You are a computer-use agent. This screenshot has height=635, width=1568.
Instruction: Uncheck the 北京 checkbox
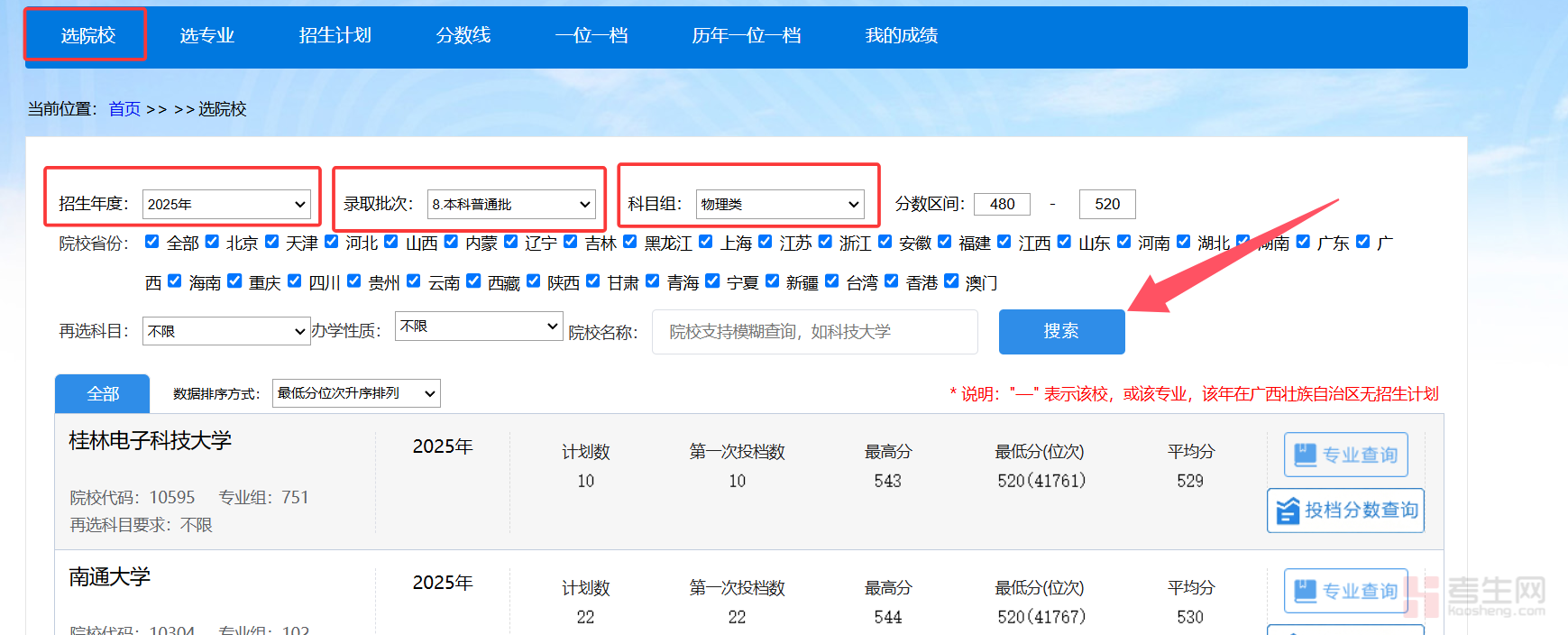pos(212,241)
